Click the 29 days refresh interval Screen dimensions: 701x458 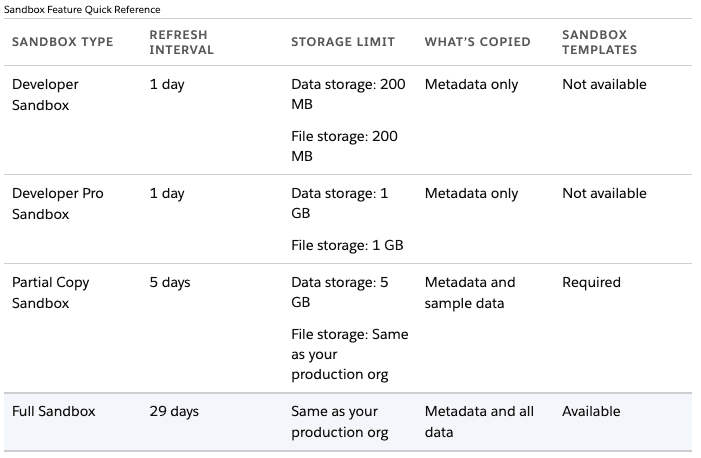(x=174, y=411)
